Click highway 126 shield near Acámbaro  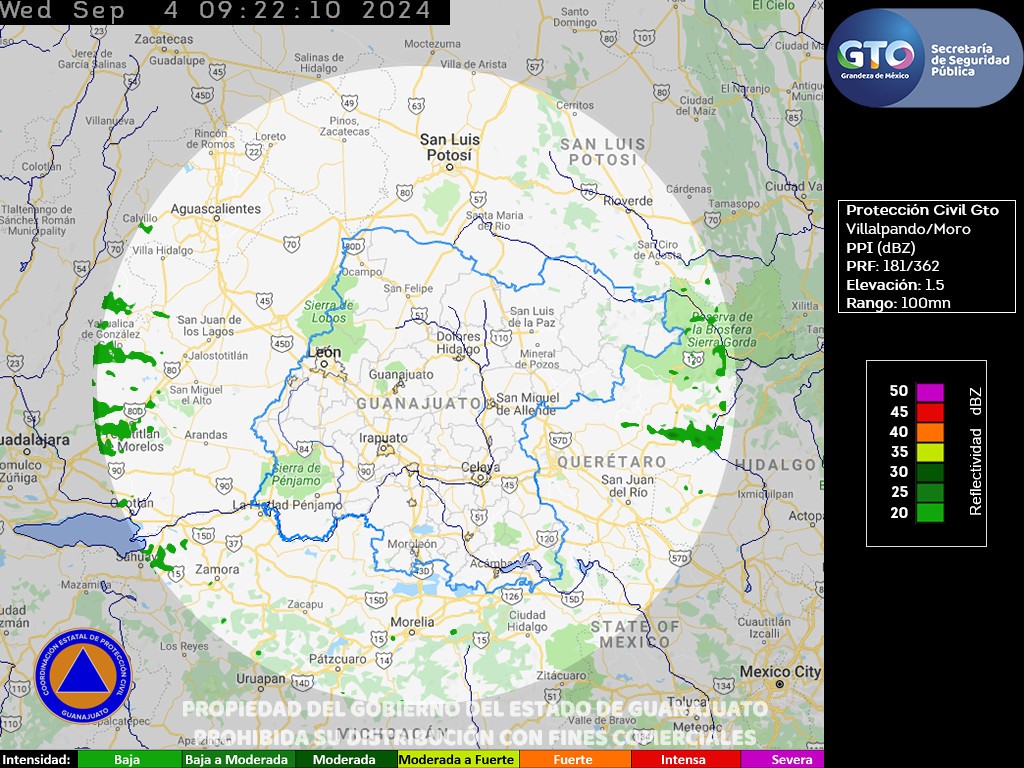[511, 598]
